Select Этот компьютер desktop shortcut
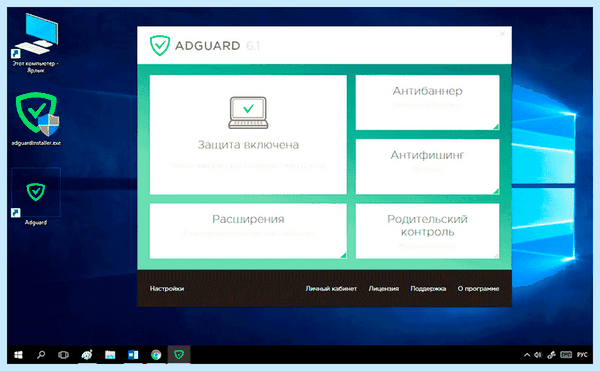 point(35,43)
